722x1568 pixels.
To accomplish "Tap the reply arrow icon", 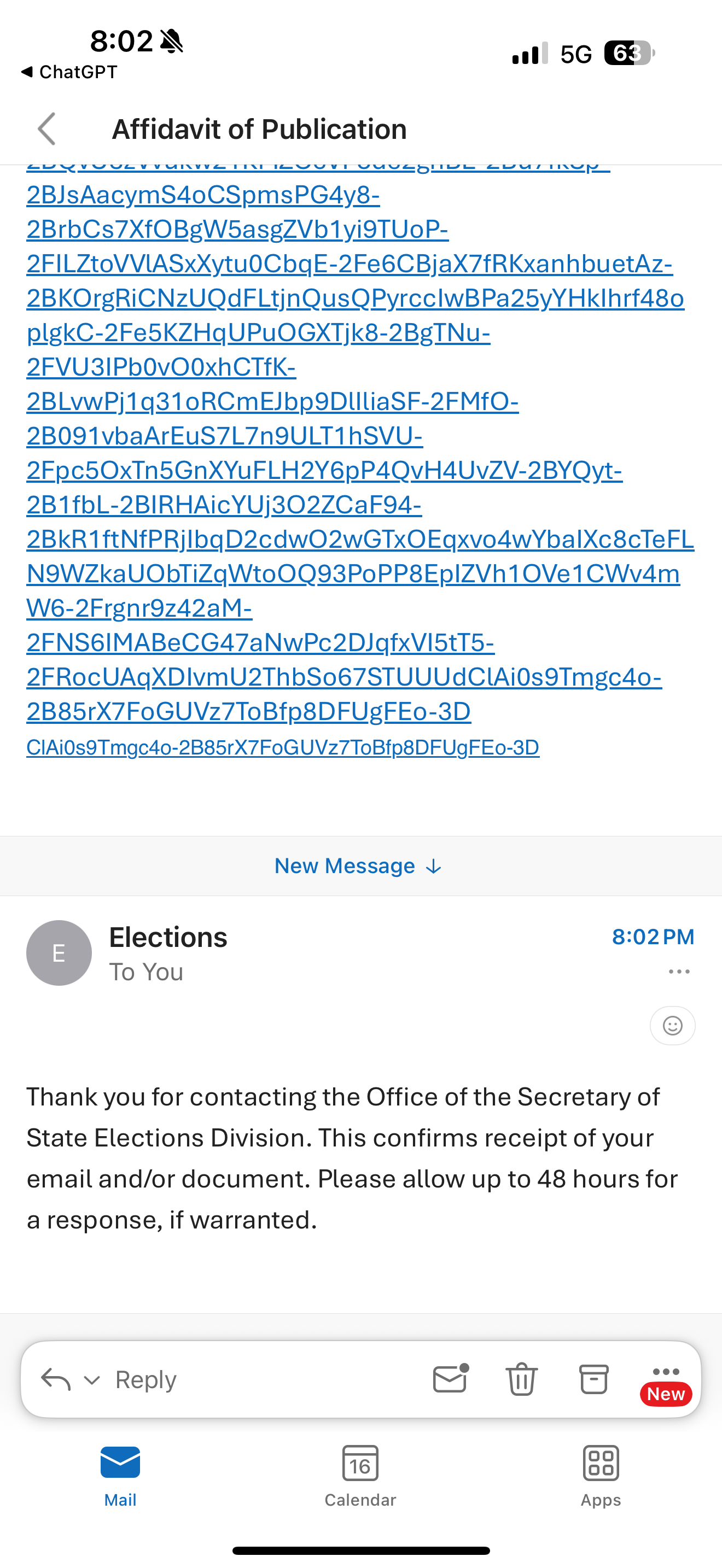I will [55, 1379].
